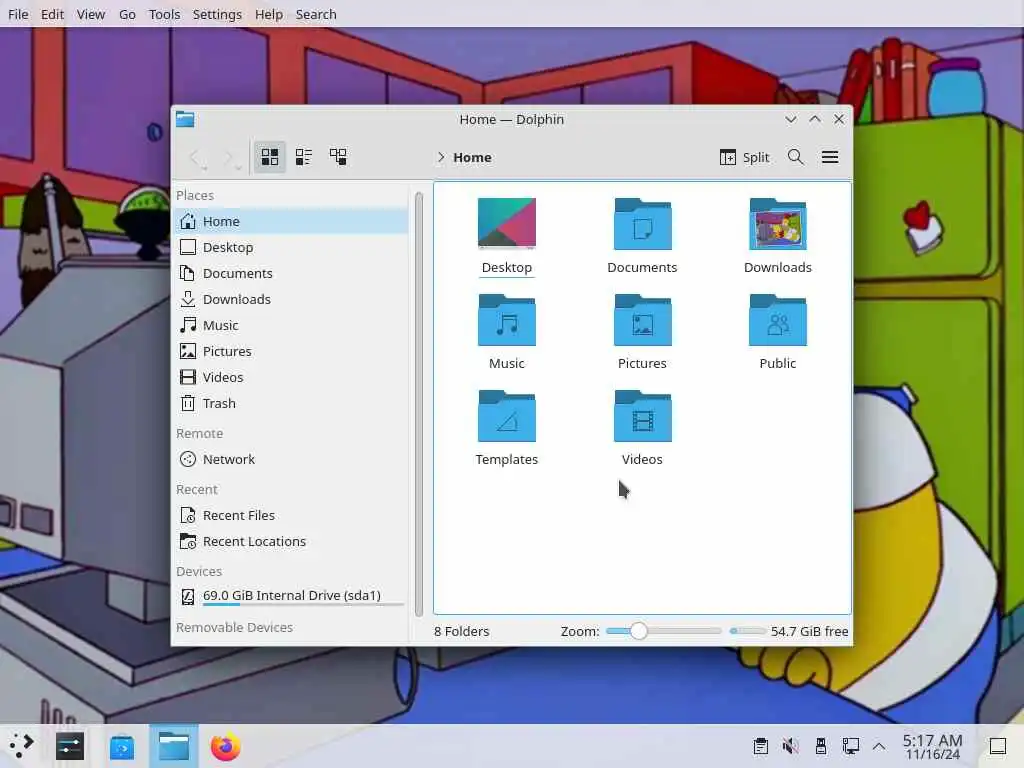Screen dimensions: 1024x768
Task: Open Recent Files in sidebar
Action: pos(291,516)
